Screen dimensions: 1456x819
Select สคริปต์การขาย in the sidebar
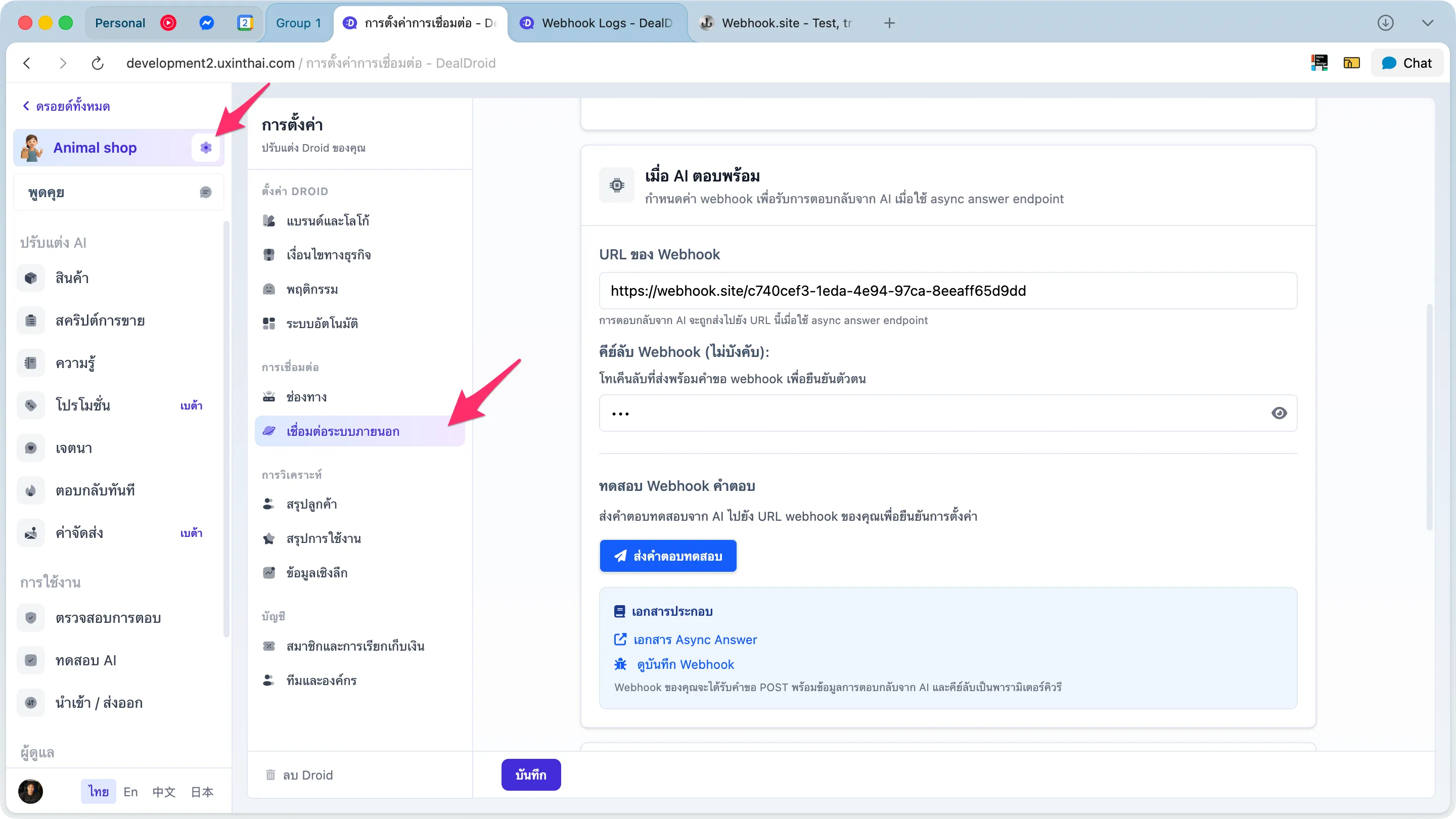pyautogui.click(x=100, y=321)
